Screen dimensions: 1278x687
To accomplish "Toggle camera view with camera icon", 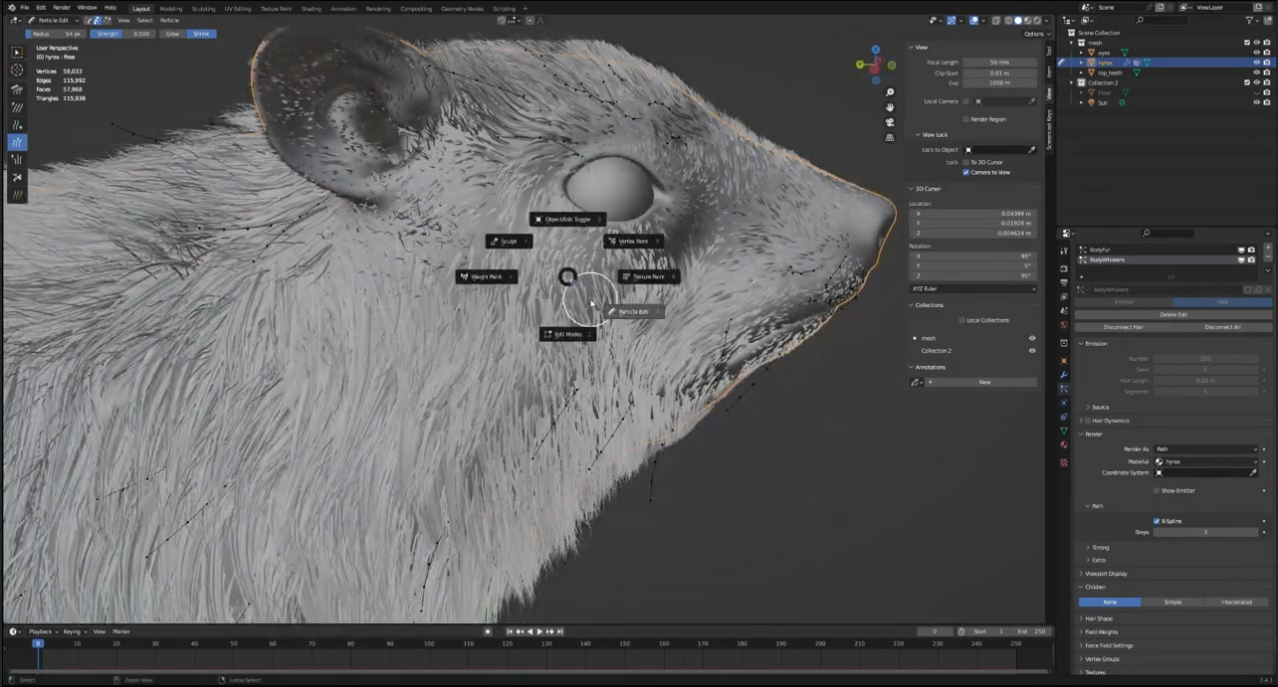I will pyautogui.click(x=890, y=122).
